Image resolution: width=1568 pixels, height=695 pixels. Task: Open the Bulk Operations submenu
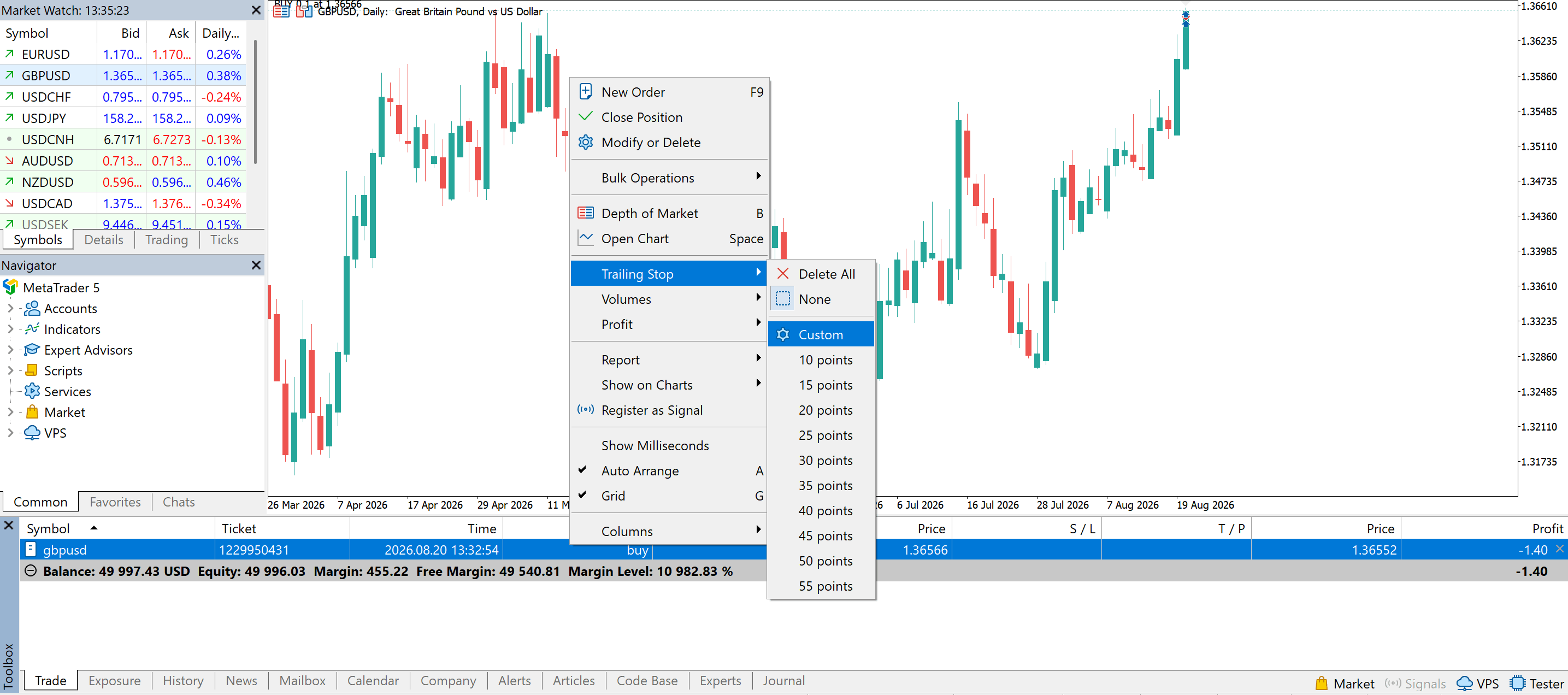click(669, 177)
